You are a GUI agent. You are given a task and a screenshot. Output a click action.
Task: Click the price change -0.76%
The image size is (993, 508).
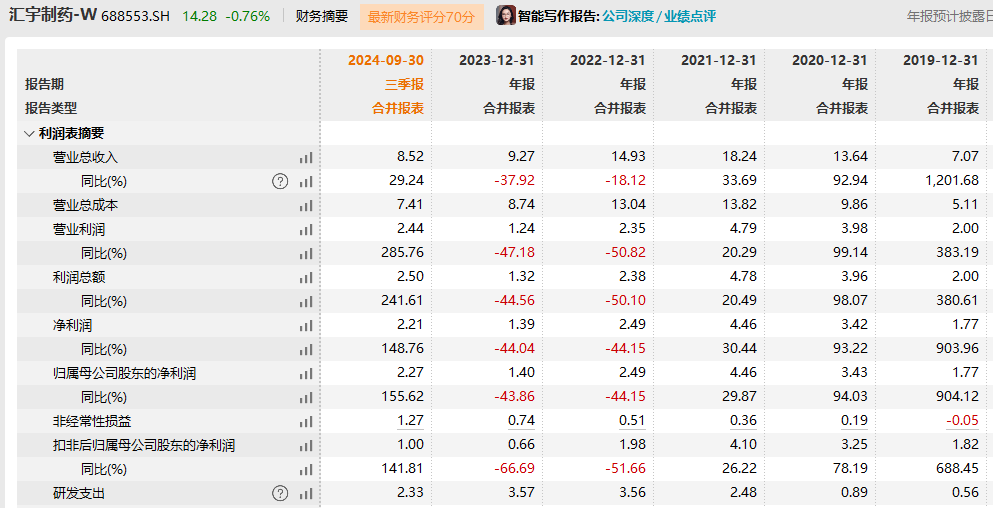pos(248,16)
